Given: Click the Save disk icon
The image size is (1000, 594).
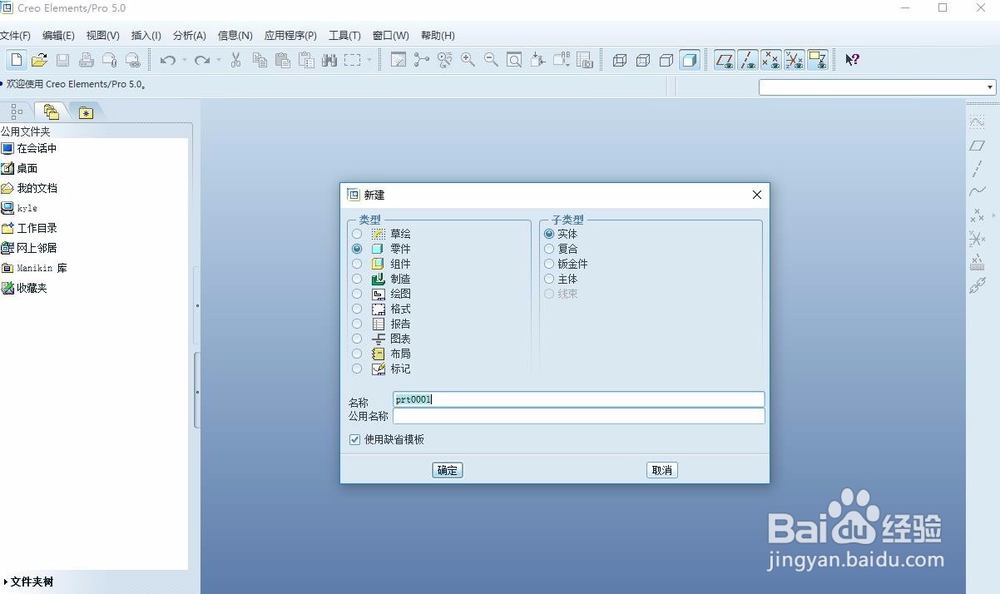Looking at the screenshot, I should click(x=62, y=60).
